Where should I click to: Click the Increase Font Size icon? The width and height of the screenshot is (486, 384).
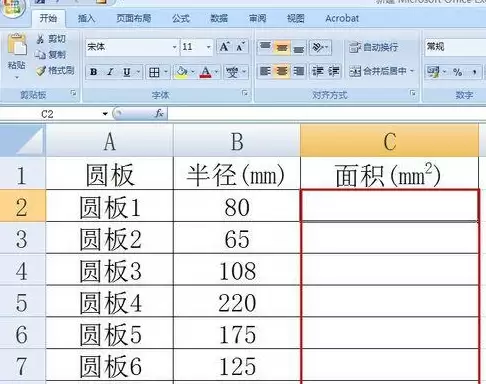coord(225,47)
